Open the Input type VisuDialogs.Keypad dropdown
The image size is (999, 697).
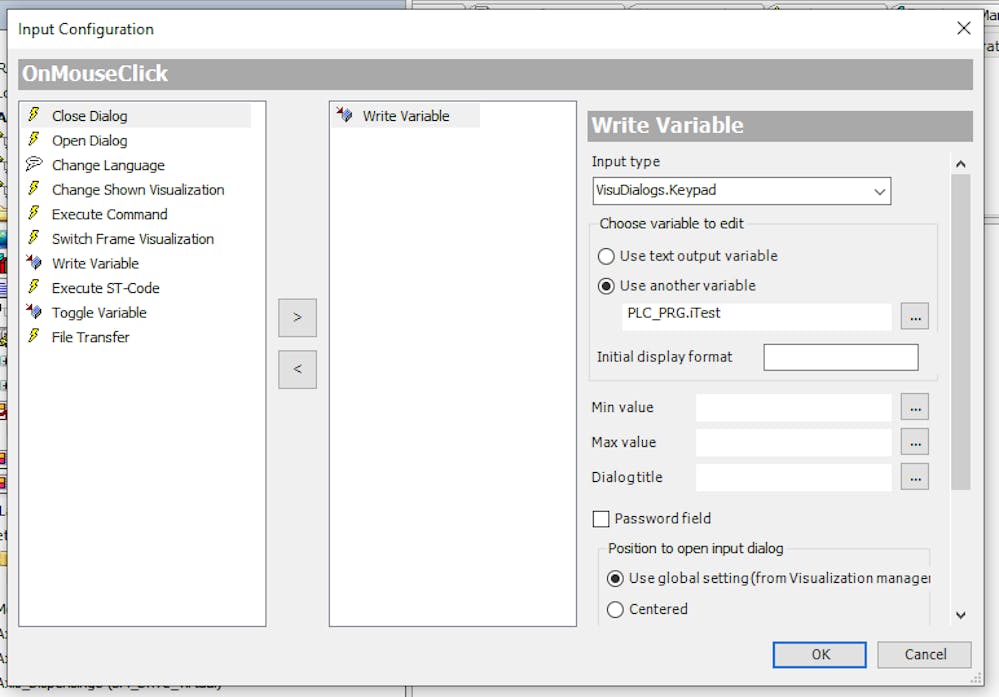pyautogui.click(x=741, y=190)
